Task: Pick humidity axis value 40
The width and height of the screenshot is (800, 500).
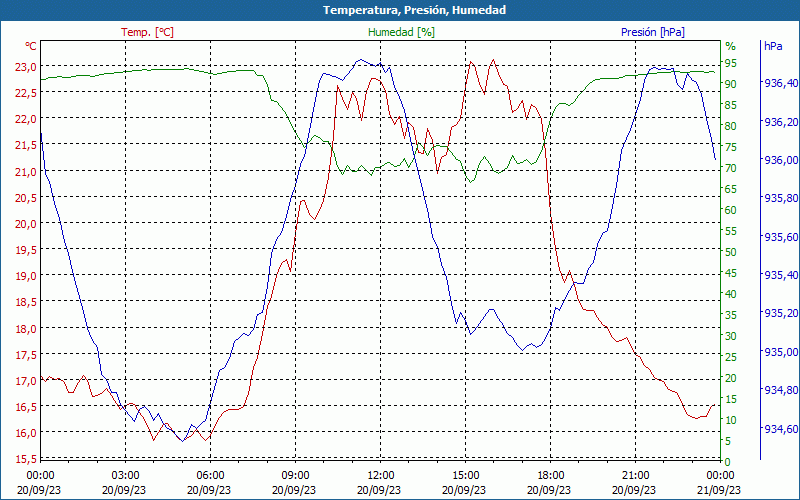Action: (x=731, y=294)
